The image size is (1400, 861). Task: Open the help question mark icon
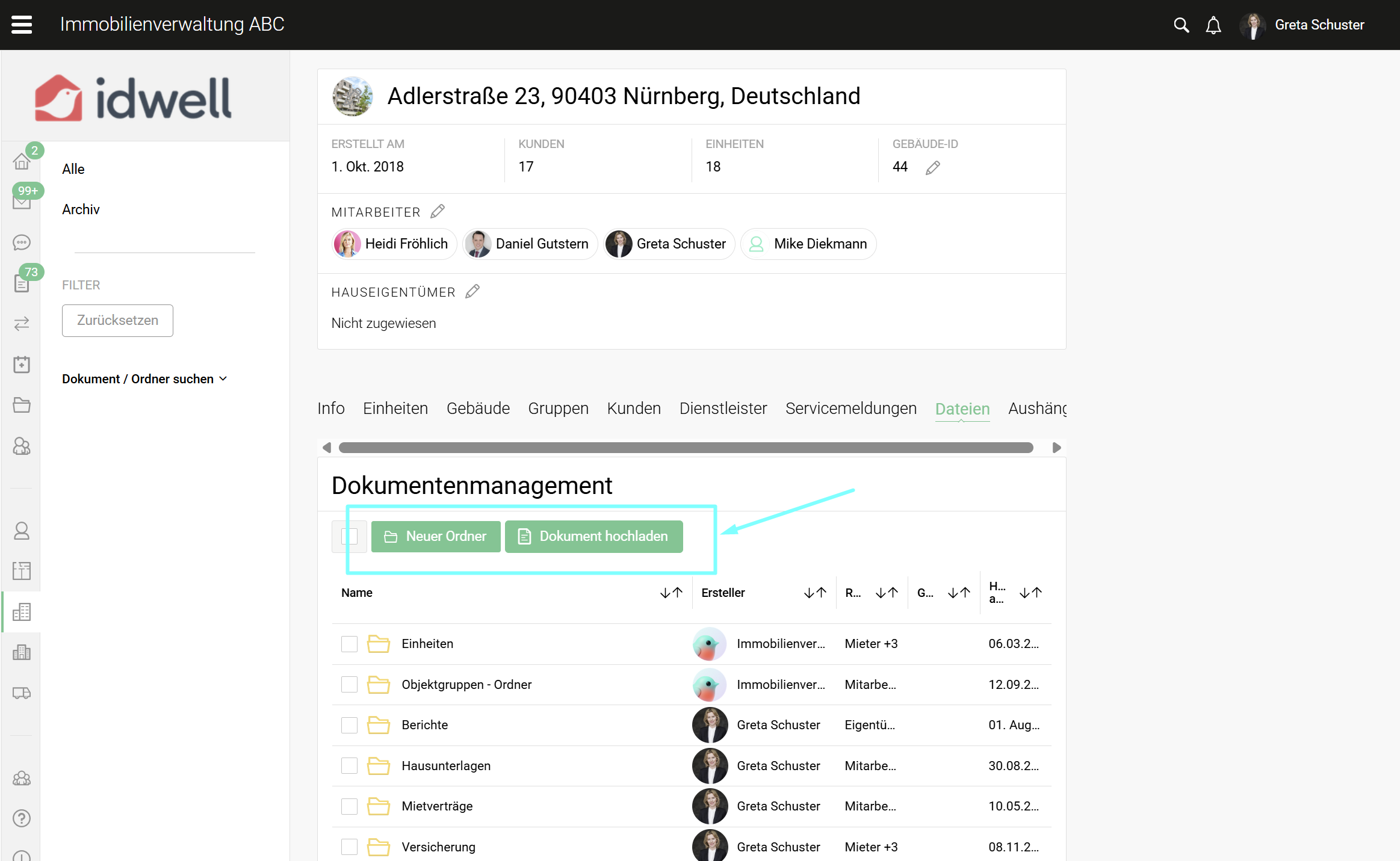point(22,818)
